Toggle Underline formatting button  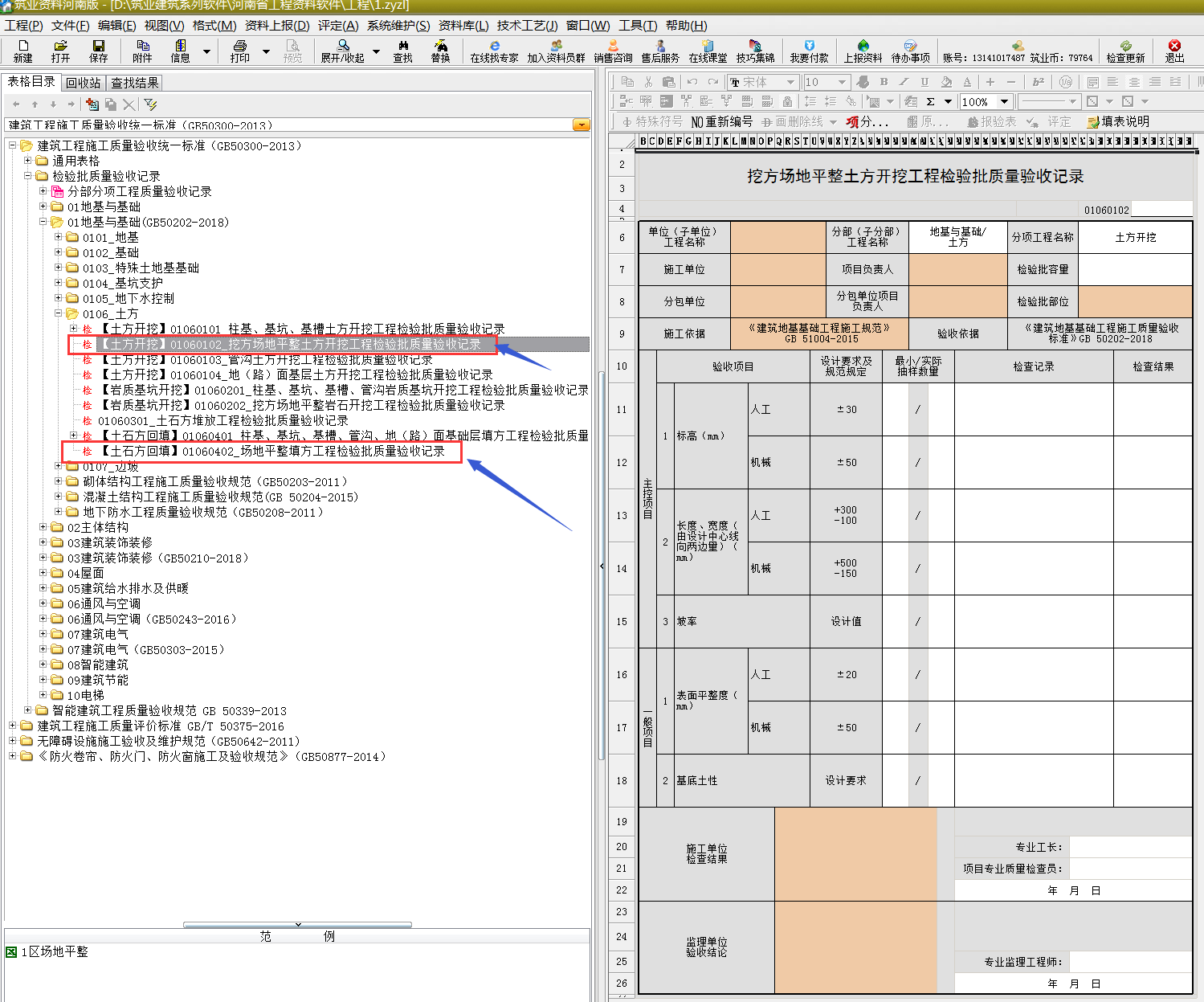pyautogui.click(x=924, y=82)
